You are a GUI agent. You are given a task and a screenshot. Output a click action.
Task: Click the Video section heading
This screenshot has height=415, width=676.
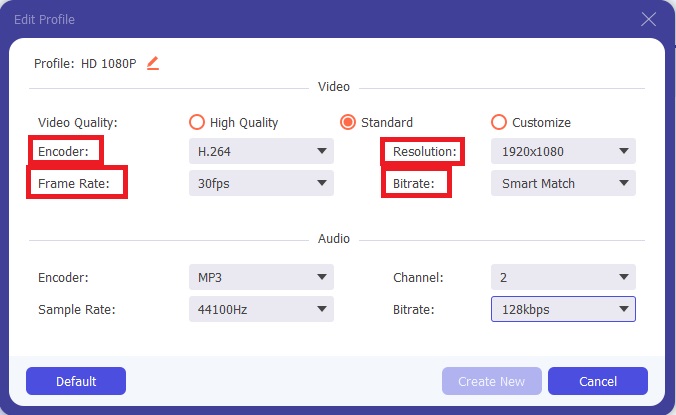coord(334,87)
